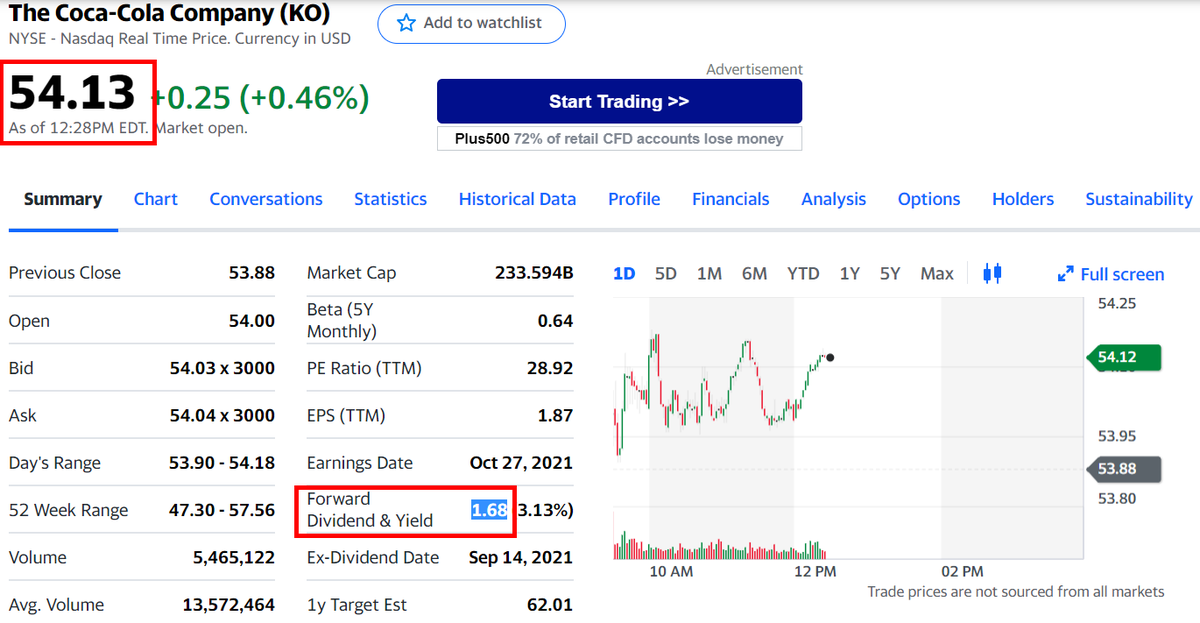Image resolution: width=1200 pixels, height=623 pixels.
Task: Click the Bid value 54.03 x 3000
Action: coord(222,368)
